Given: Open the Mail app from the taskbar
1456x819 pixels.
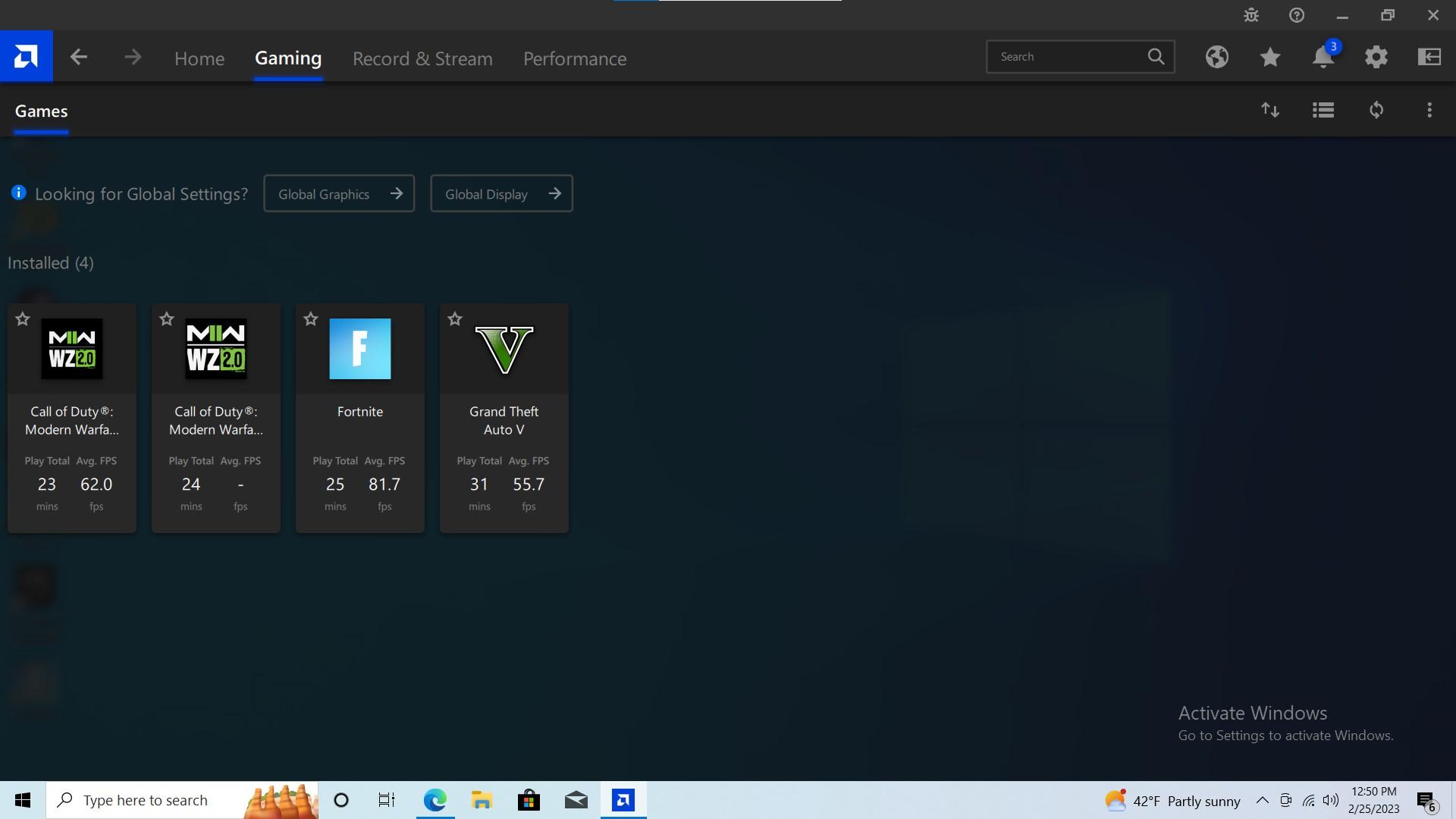Looking at the screenshot, I should [576, 800].
